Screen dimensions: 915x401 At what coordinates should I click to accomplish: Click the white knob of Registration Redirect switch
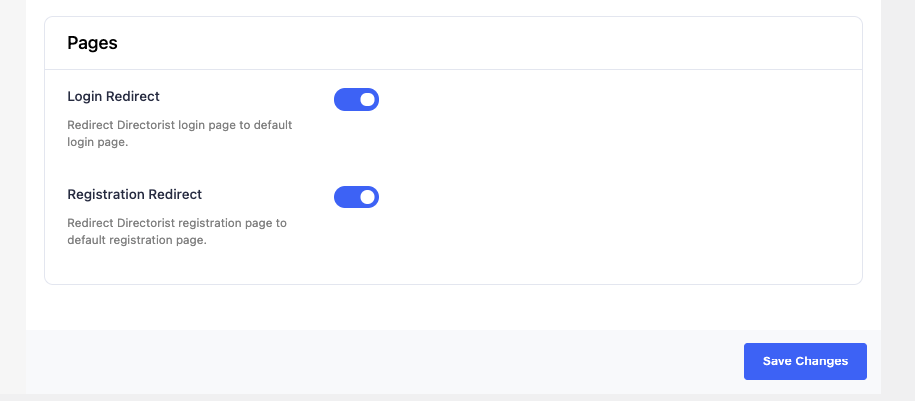[x=367, y=197]
